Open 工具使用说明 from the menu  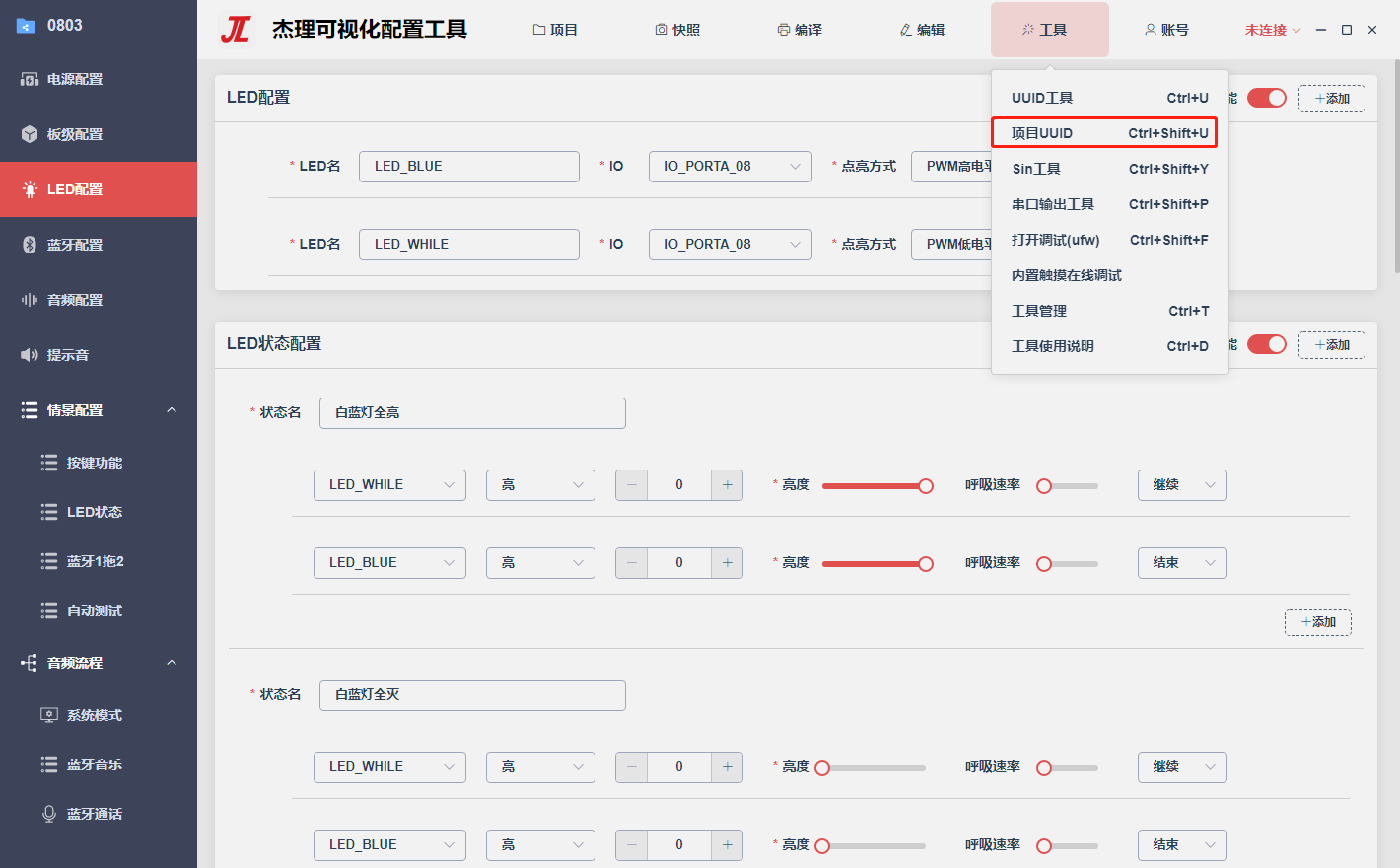1110,346
